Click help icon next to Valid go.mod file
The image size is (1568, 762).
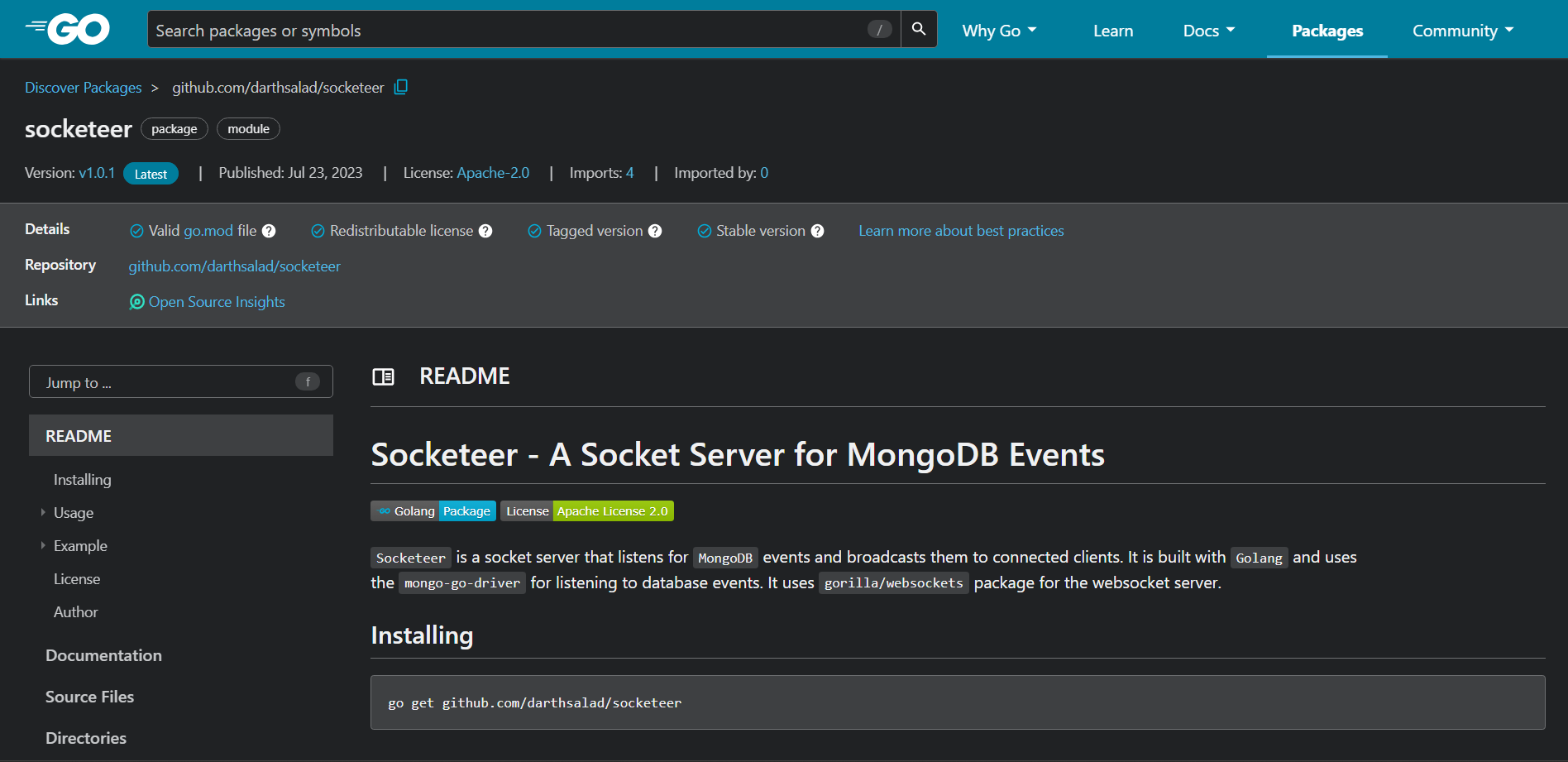[269, 232]
